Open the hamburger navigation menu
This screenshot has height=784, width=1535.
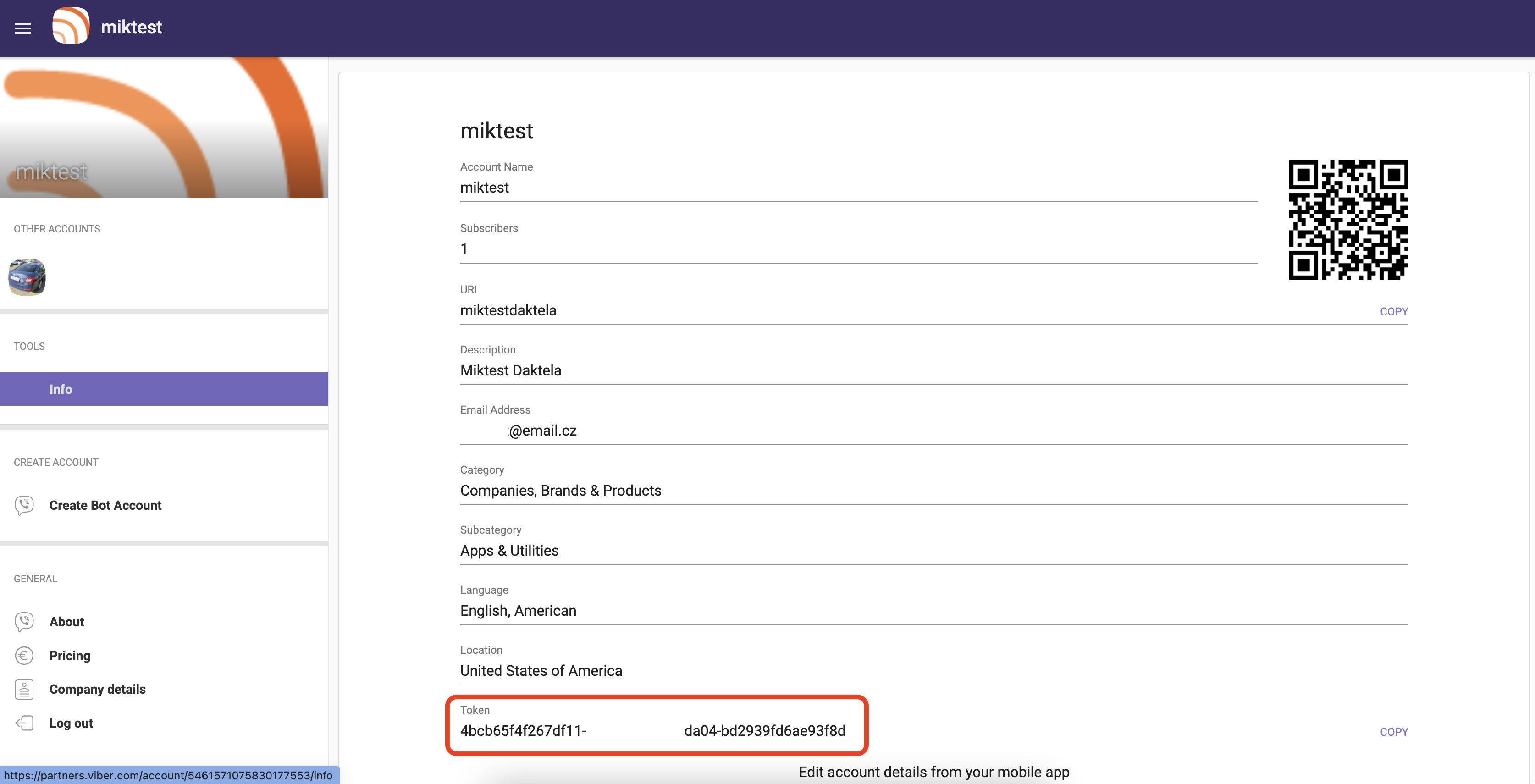coord(22,28)
